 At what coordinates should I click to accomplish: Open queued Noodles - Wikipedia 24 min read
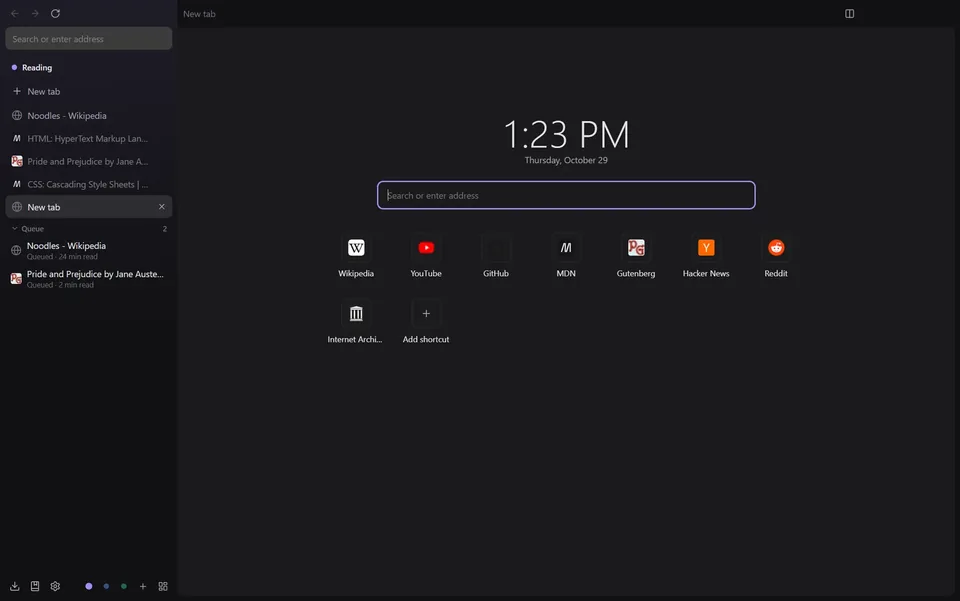tap(89, 250)
